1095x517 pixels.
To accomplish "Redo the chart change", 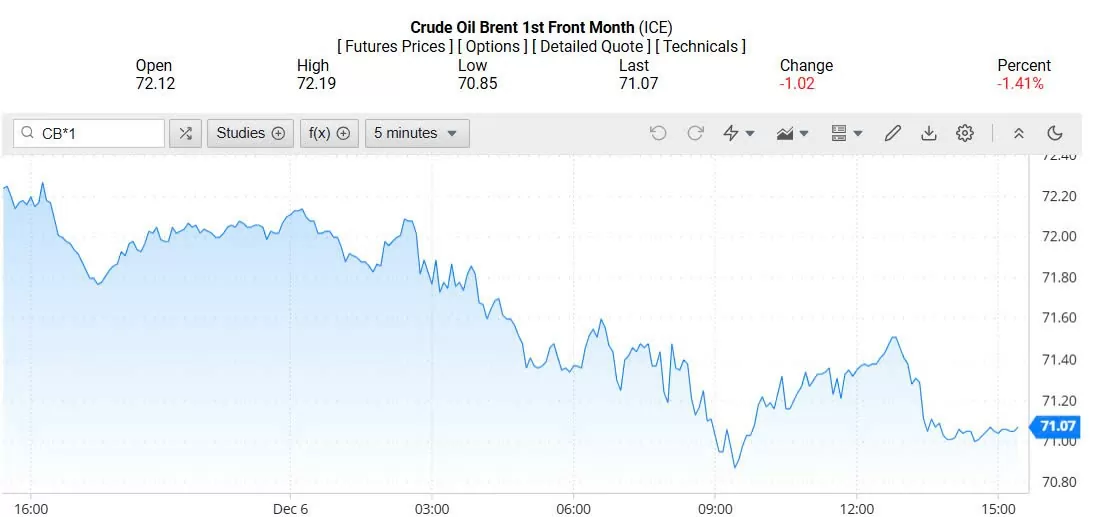I will click(x=695, y=133).
